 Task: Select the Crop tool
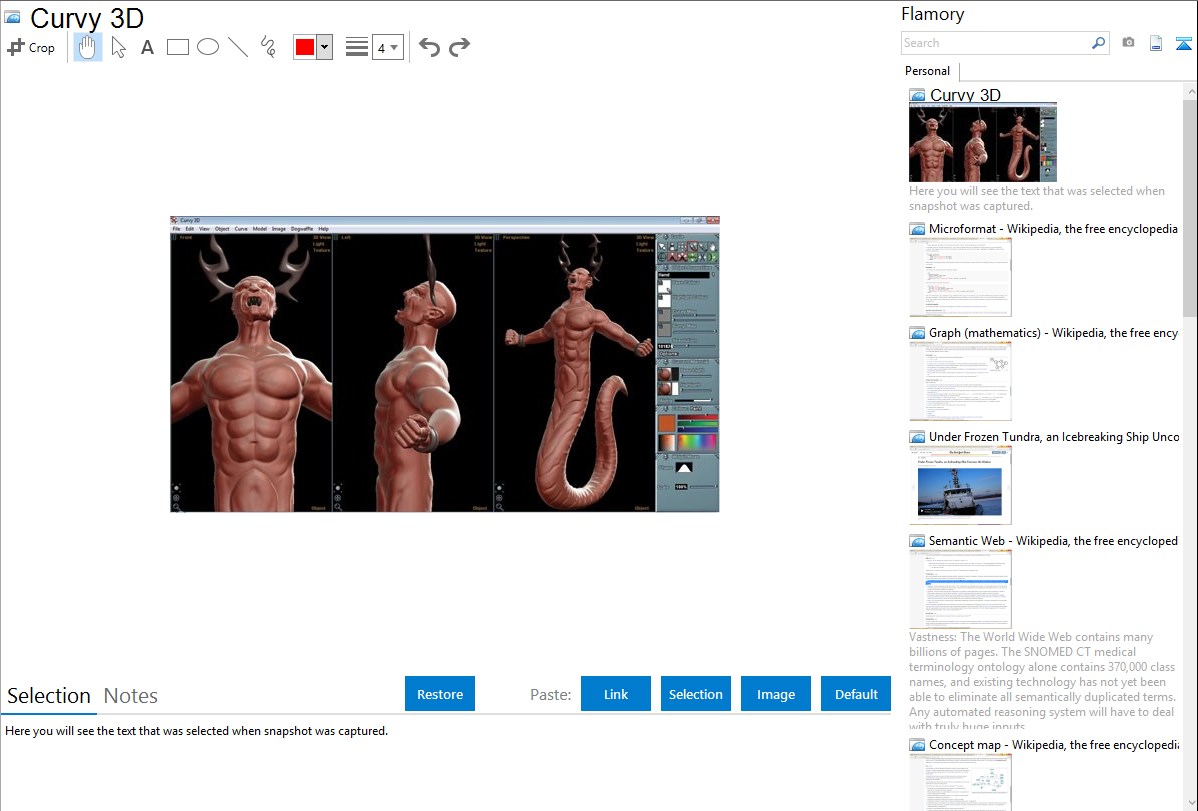(31, 47)
